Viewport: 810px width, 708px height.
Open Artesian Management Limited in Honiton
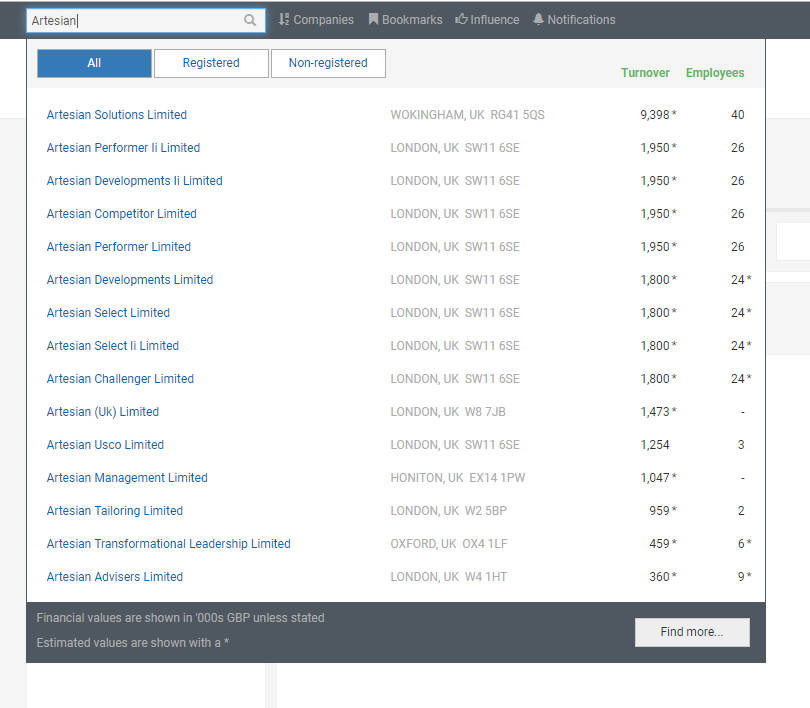pyautogui.click(x=127, y=478)
